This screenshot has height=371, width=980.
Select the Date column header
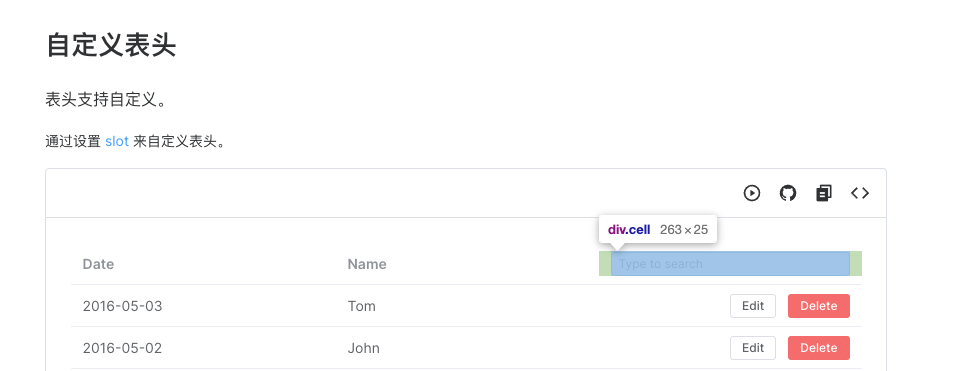coord(98,264)
